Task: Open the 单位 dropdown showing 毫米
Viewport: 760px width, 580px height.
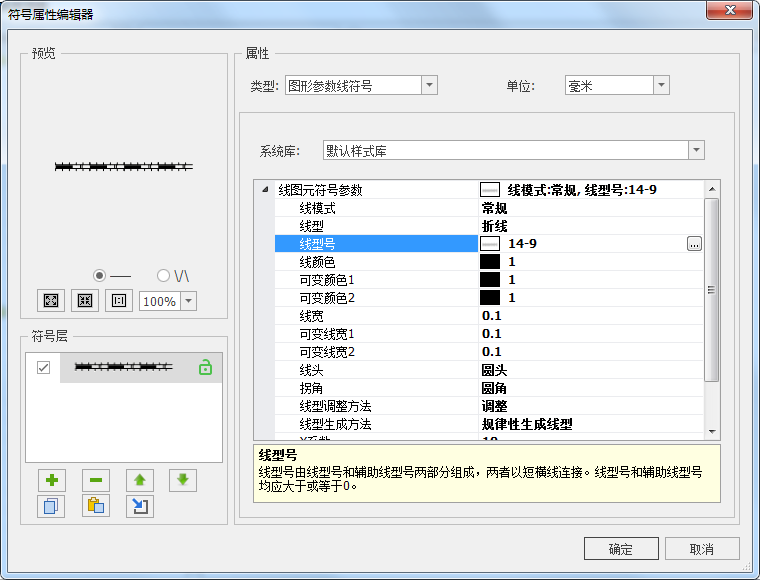Action: (660, 86)
